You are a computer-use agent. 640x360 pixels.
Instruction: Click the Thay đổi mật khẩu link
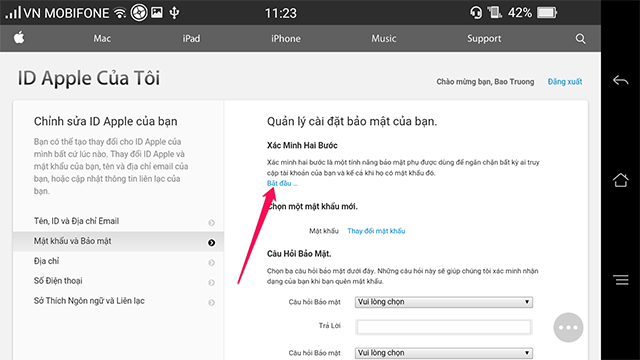tap(376, 231)
